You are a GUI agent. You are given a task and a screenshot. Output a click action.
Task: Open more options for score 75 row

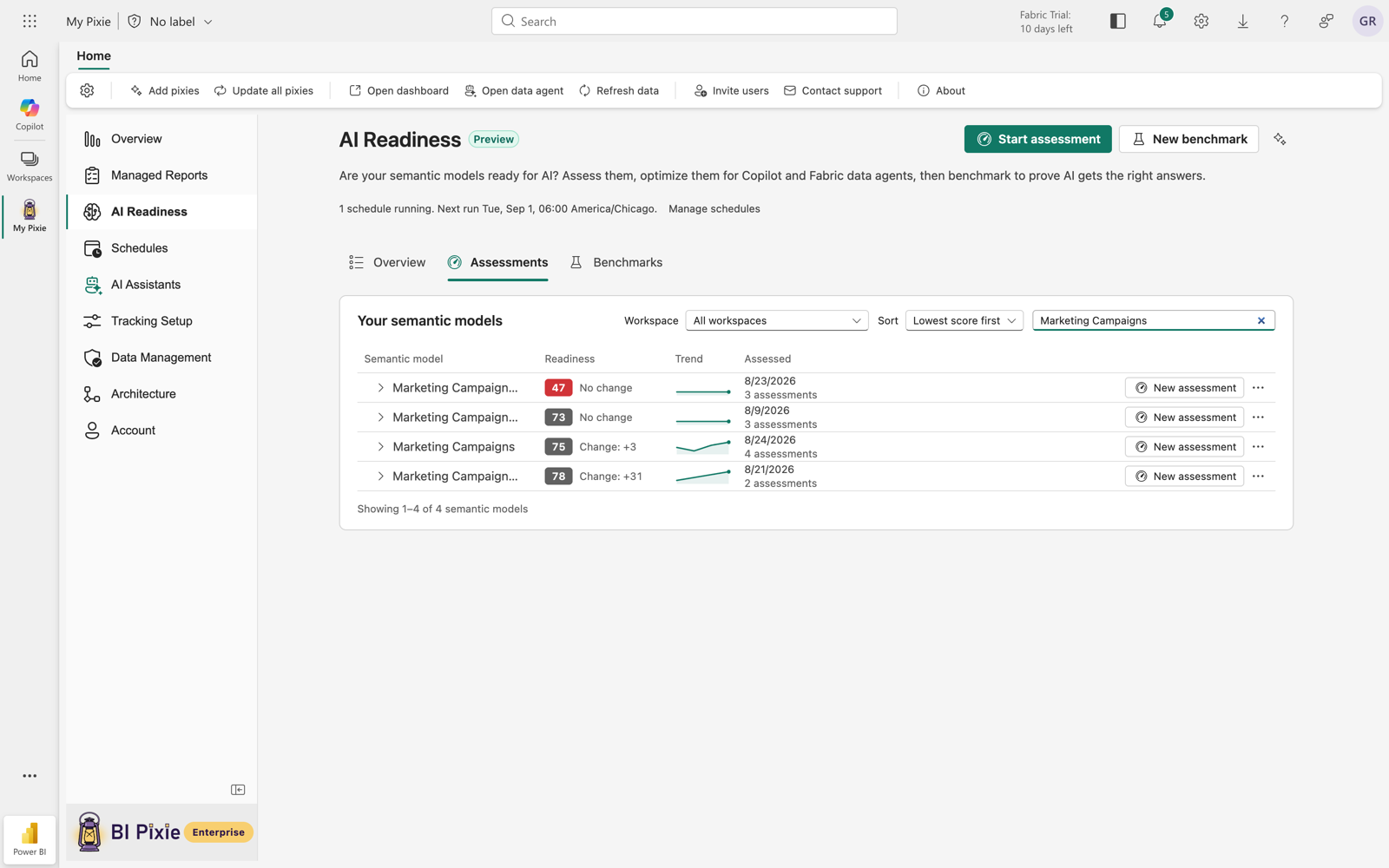click(1259, 447)
